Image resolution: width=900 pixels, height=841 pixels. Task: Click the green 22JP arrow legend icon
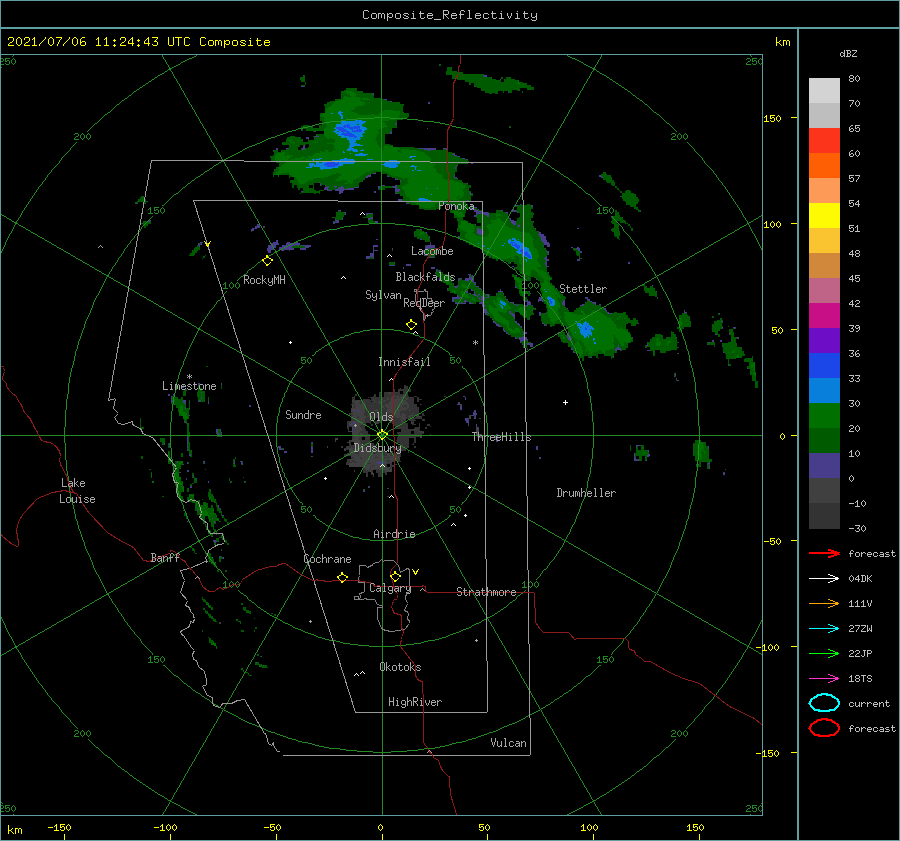click(824, 653)
